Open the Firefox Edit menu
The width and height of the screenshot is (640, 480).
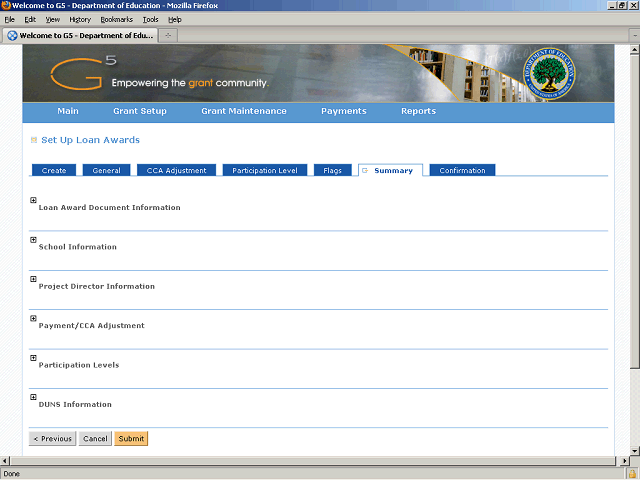pos(30,19)
